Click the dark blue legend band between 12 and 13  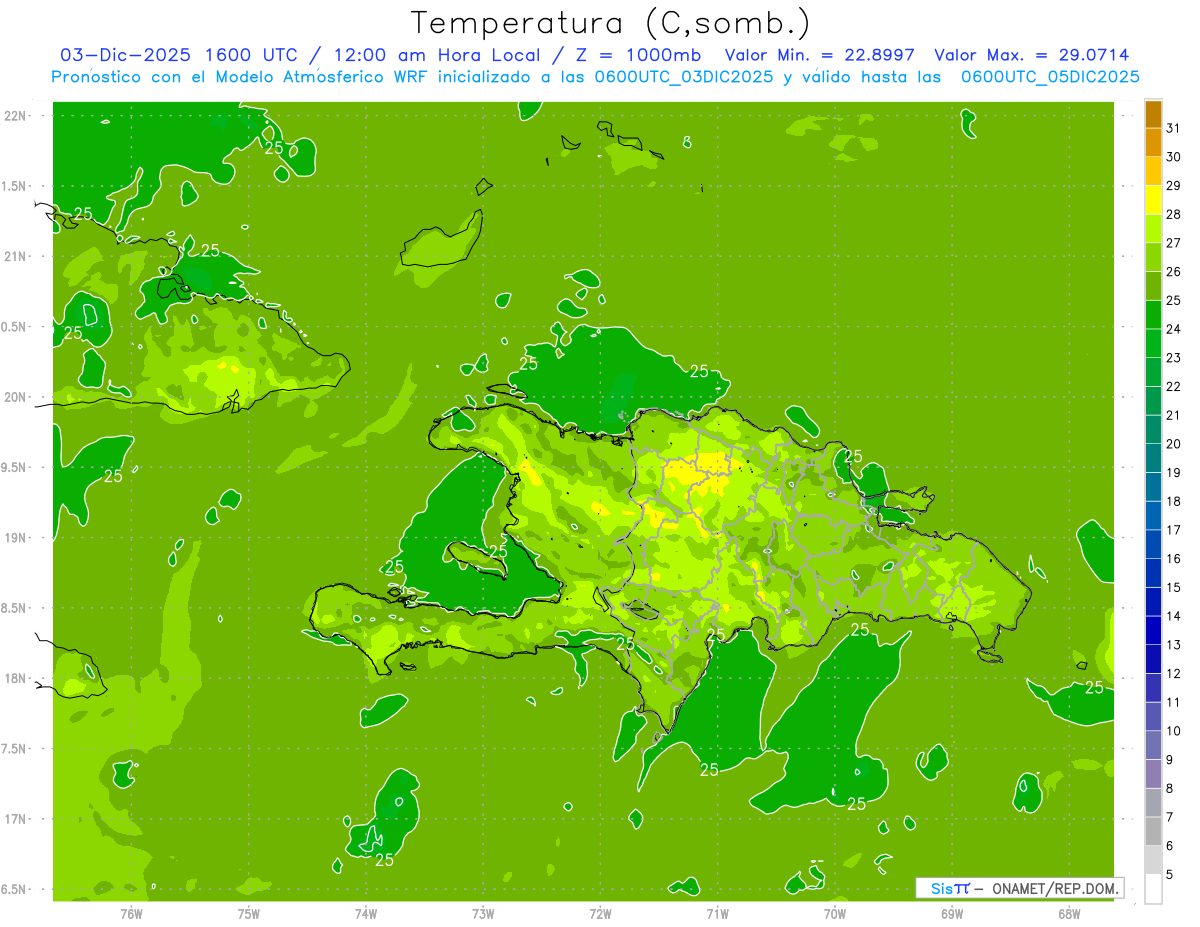[x=1153, y=659]
